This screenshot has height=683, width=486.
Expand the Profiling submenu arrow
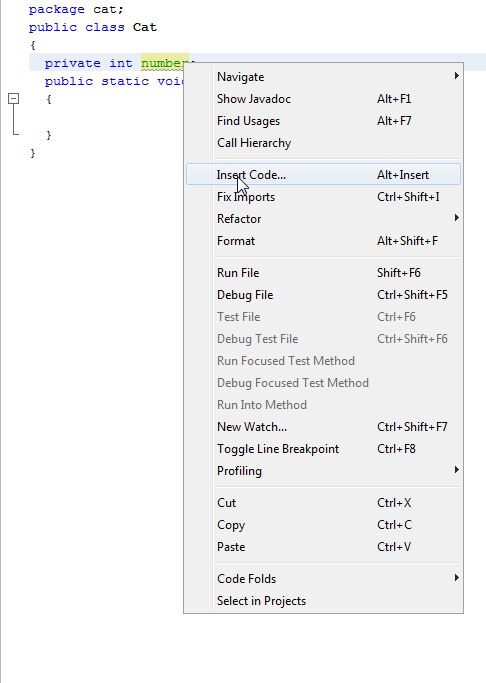(456, 470)
